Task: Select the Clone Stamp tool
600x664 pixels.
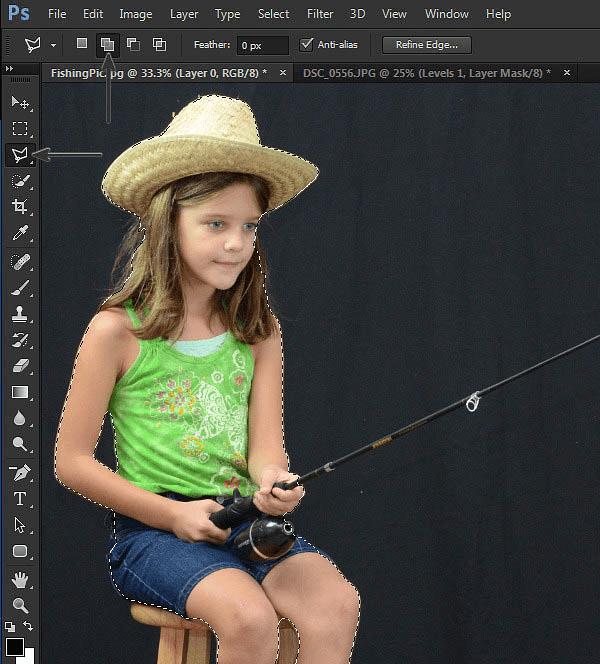Action: 20,314
